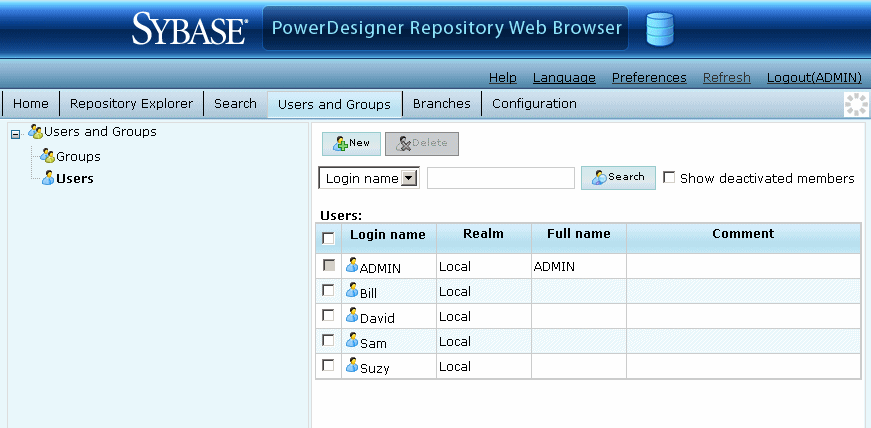Check the select-all checkbox in table header
This screenshot has width=871, height=428.
(x=328, y=238)
